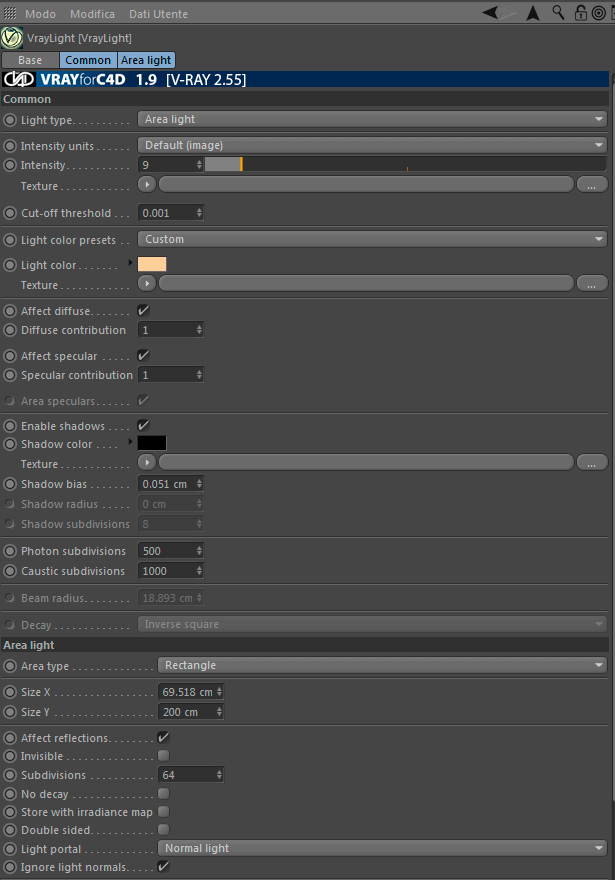Uncheck Ignore light normals
Screen dimensions: 615x880
(x=163, y=867)
